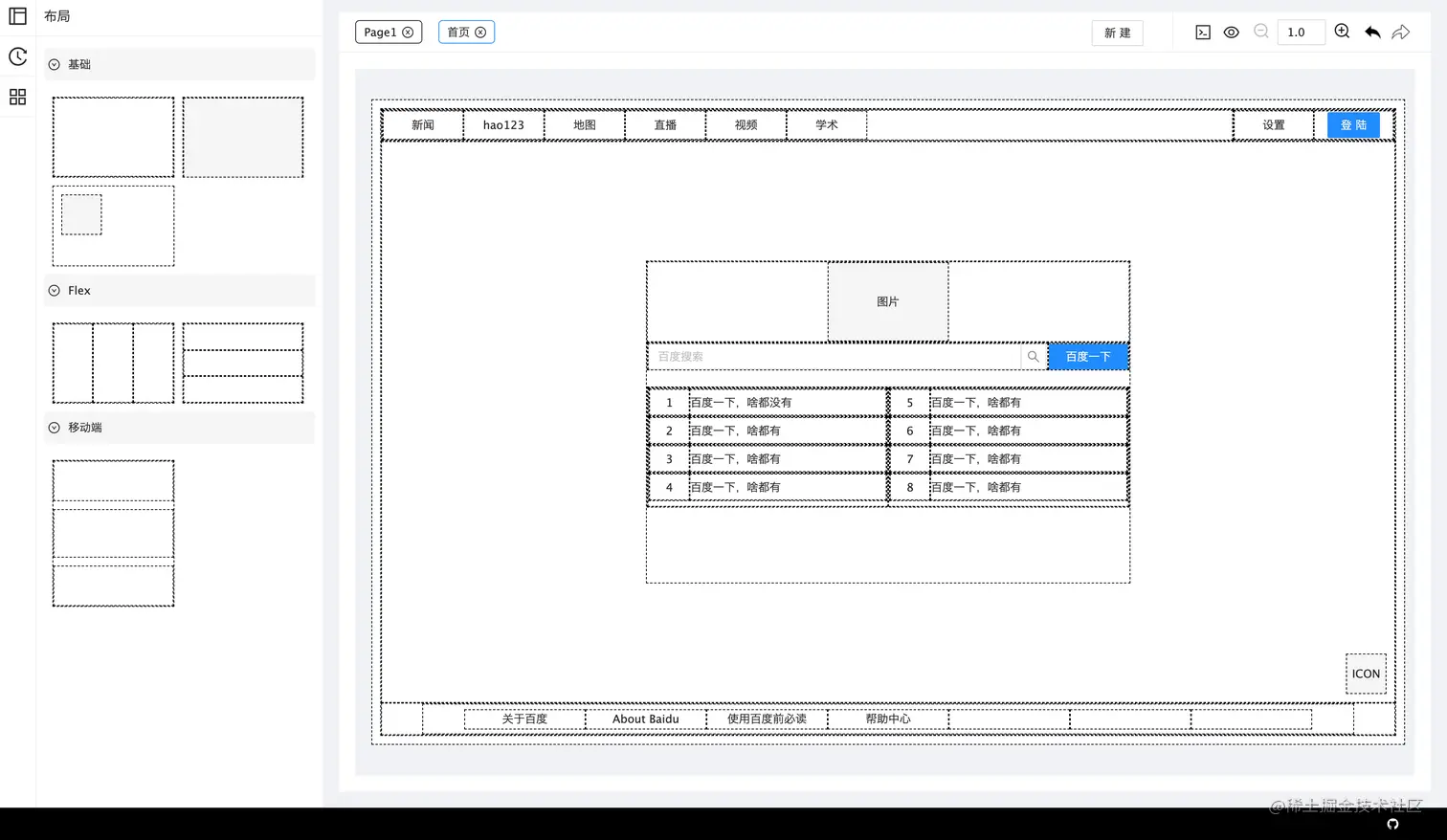Select the list text in row 5
This screenshot has height=840, width=1447.
coord(976,403)
